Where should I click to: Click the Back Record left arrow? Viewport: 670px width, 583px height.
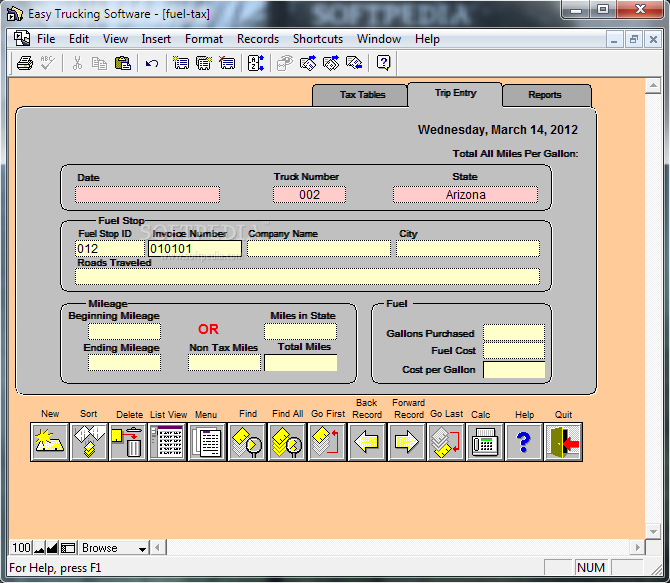(367, 442)
